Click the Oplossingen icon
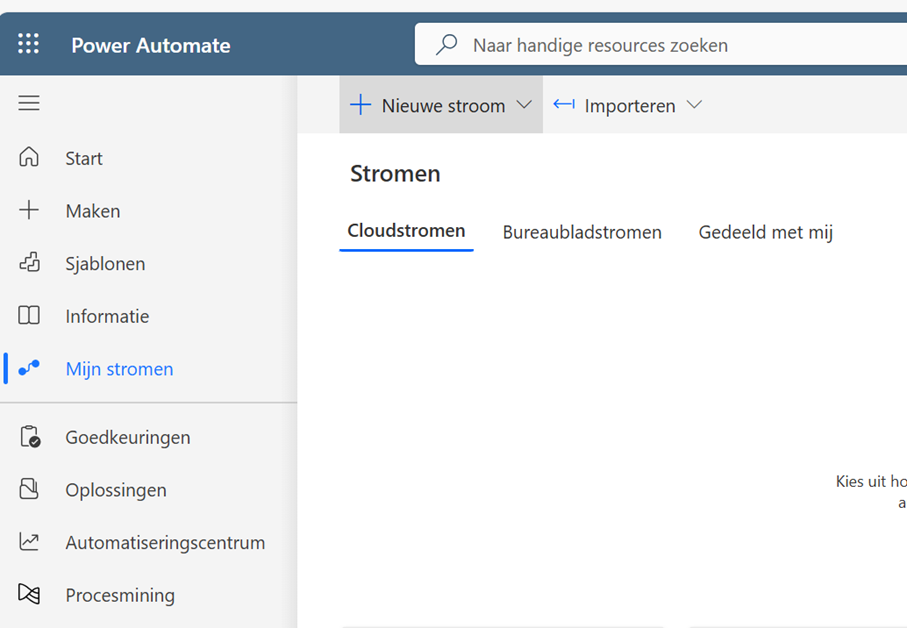Screen dimensions: 907x628 [x=29, y=489]
